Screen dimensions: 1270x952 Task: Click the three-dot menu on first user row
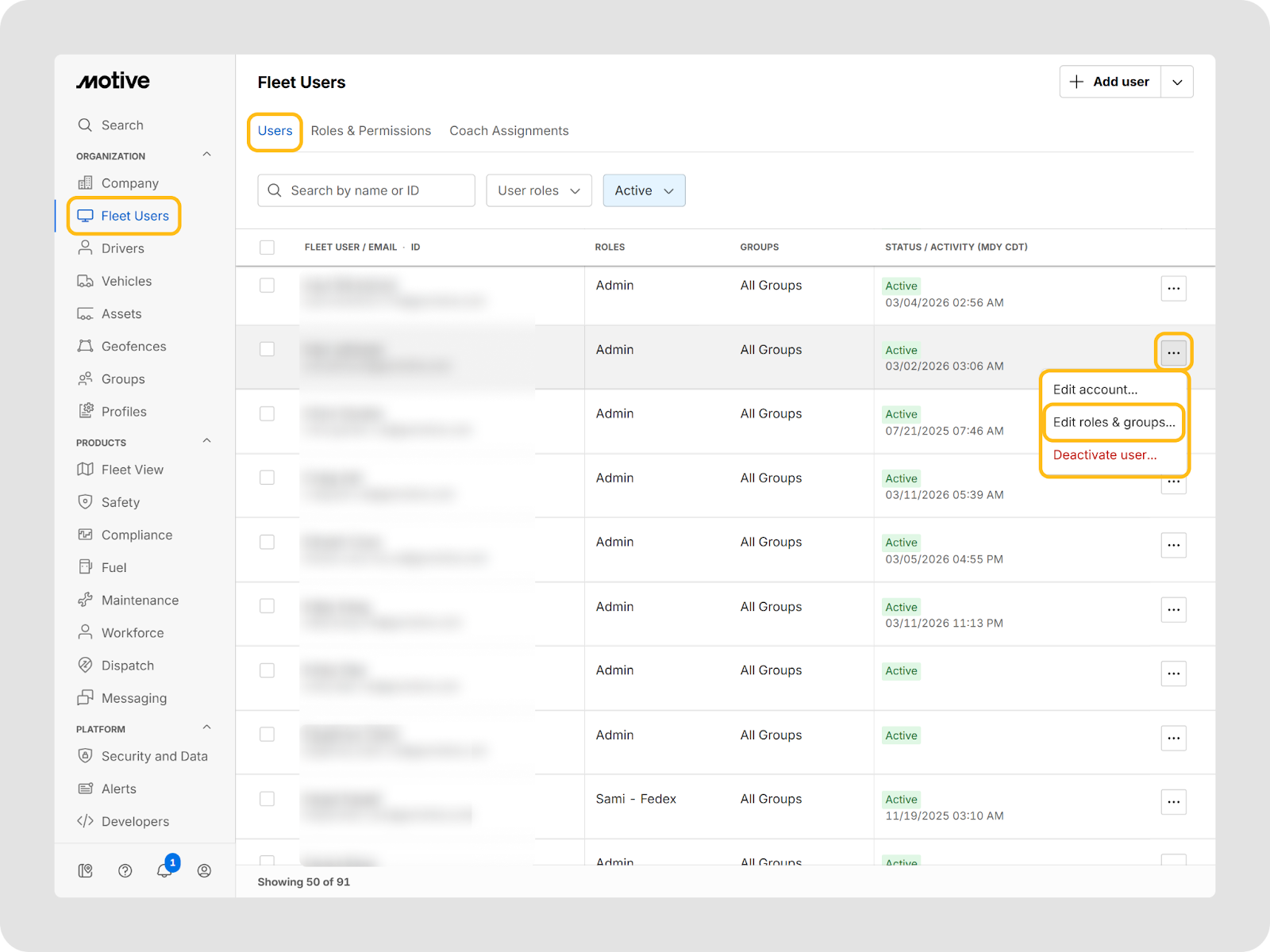coord(1173,289)
